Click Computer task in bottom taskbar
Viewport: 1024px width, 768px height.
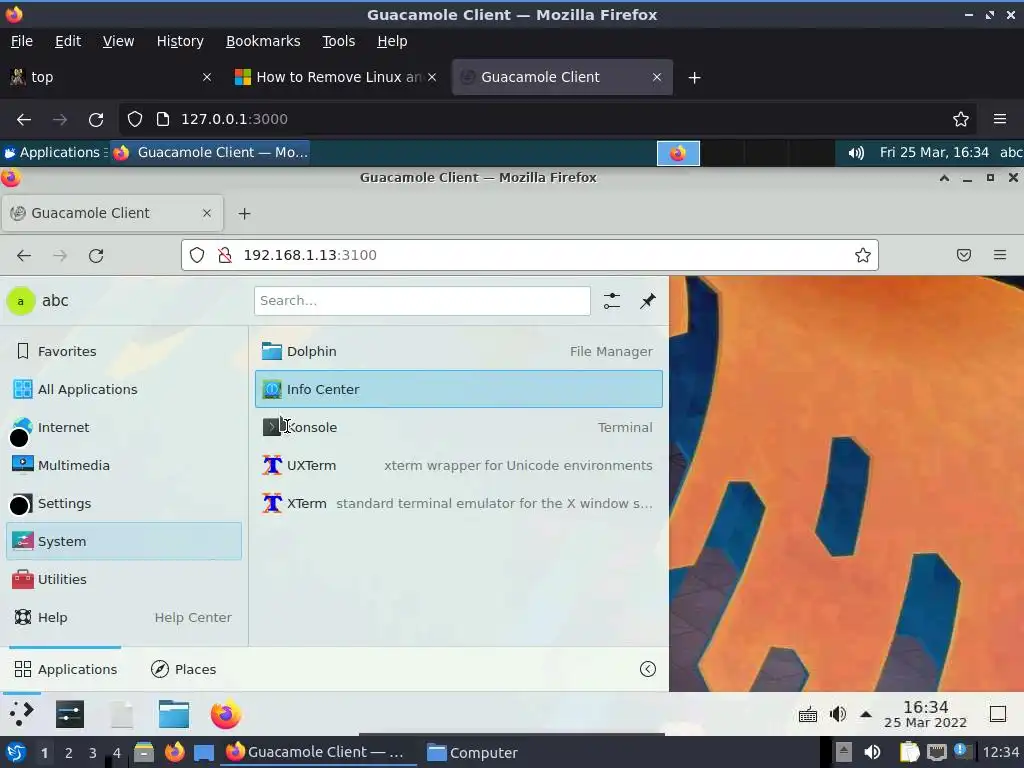click(x=473, y=753)
